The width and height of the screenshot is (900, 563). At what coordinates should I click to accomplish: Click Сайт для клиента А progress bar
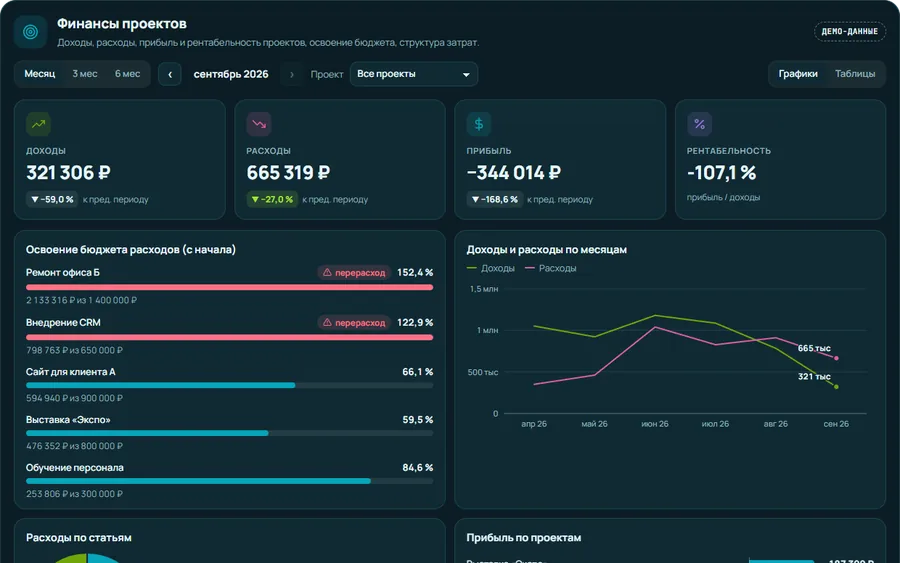(x=230, y=386)
